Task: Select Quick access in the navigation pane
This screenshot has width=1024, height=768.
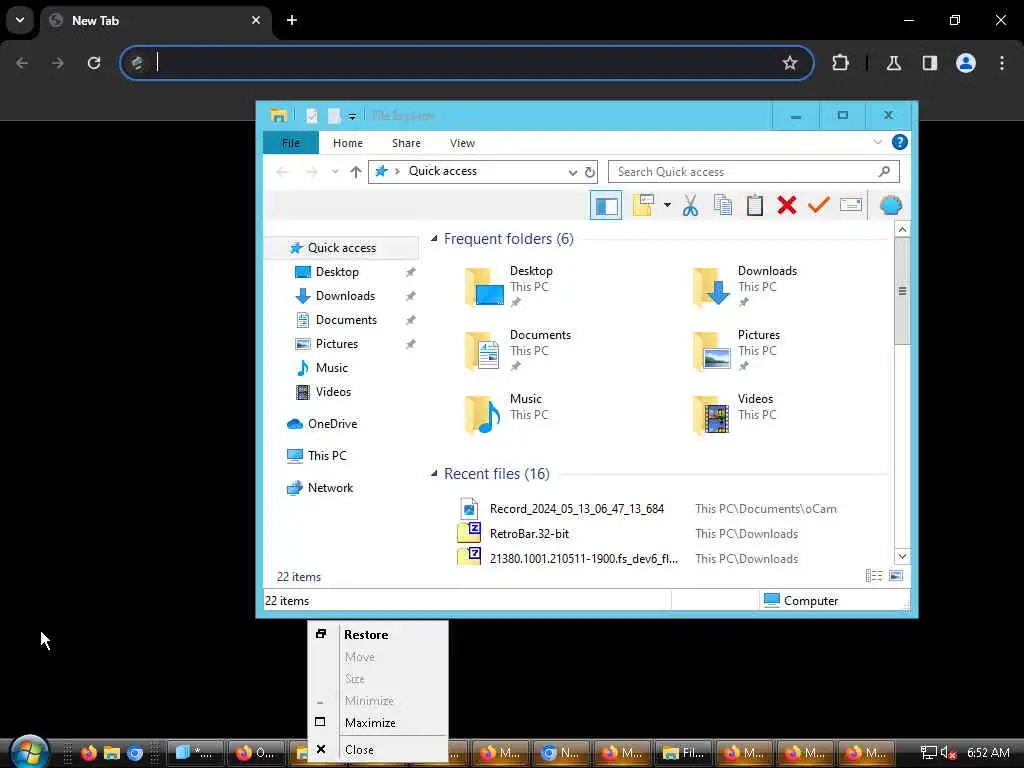Action: [342, 248]
